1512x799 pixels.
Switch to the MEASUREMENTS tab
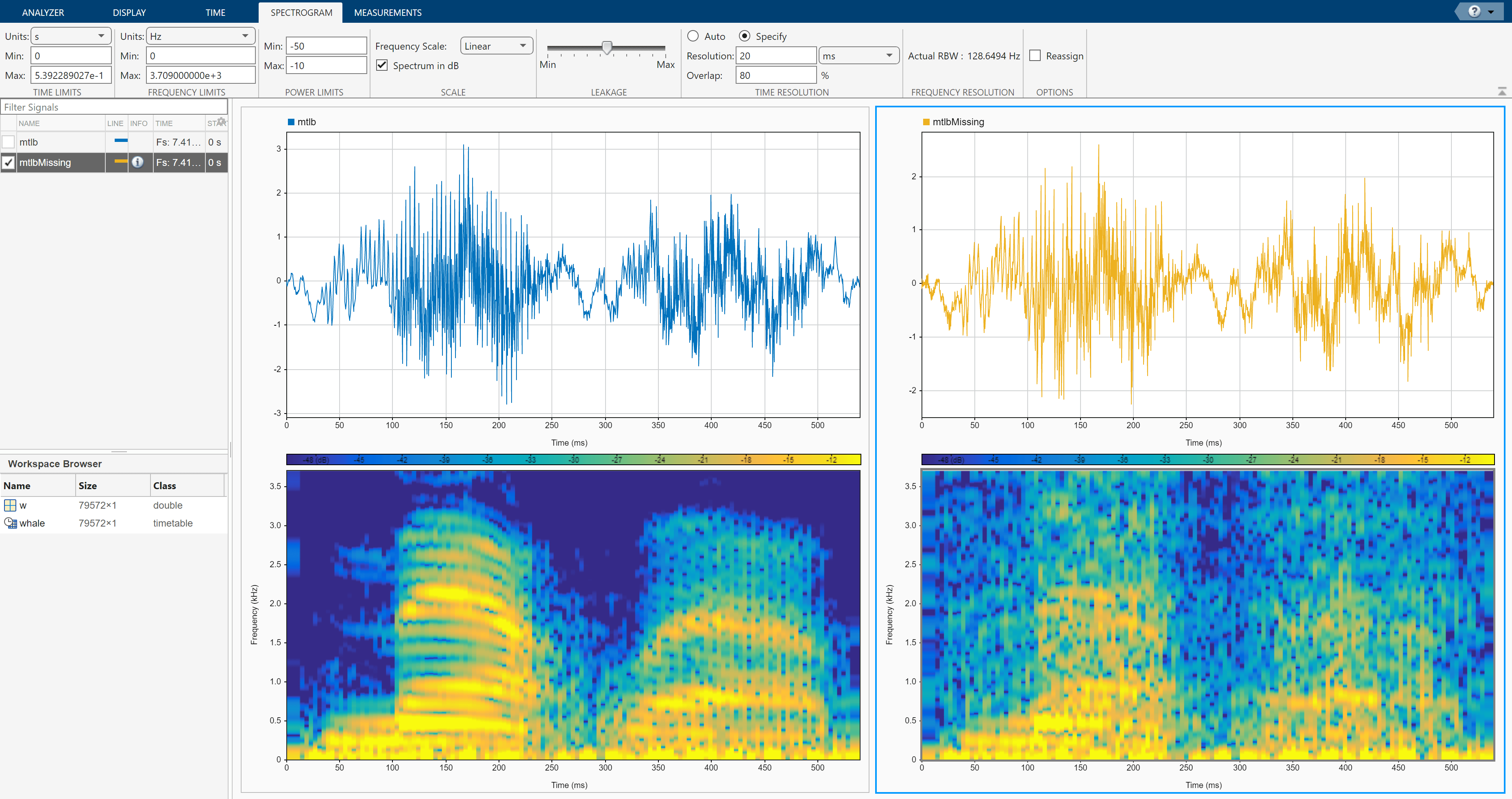click(388, 12)
